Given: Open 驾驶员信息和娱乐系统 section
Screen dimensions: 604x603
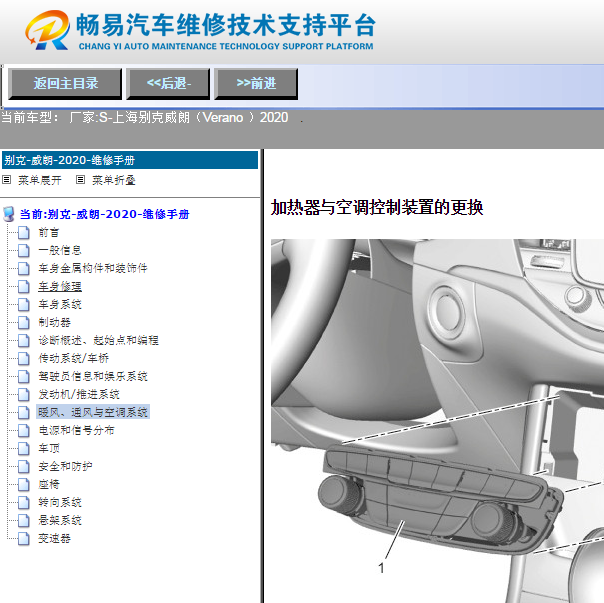Looking at the screenshot, I should pos(92,376).
